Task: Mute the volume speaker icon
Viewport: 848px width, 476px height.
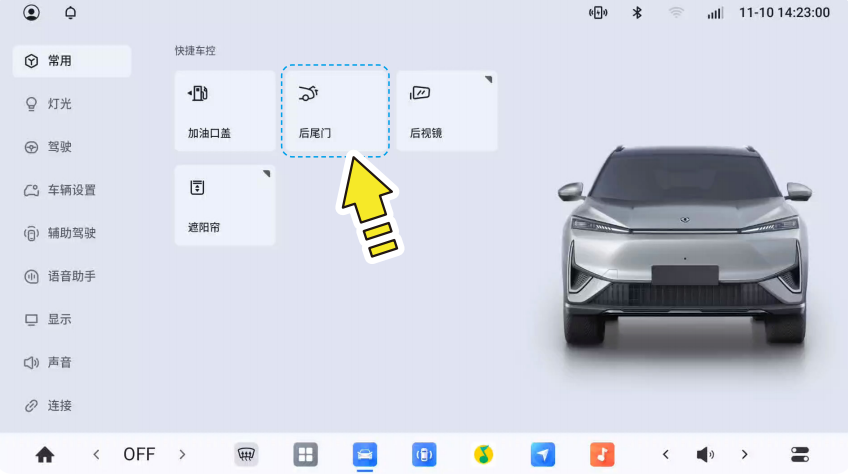Action: click(x=705, y=454)
